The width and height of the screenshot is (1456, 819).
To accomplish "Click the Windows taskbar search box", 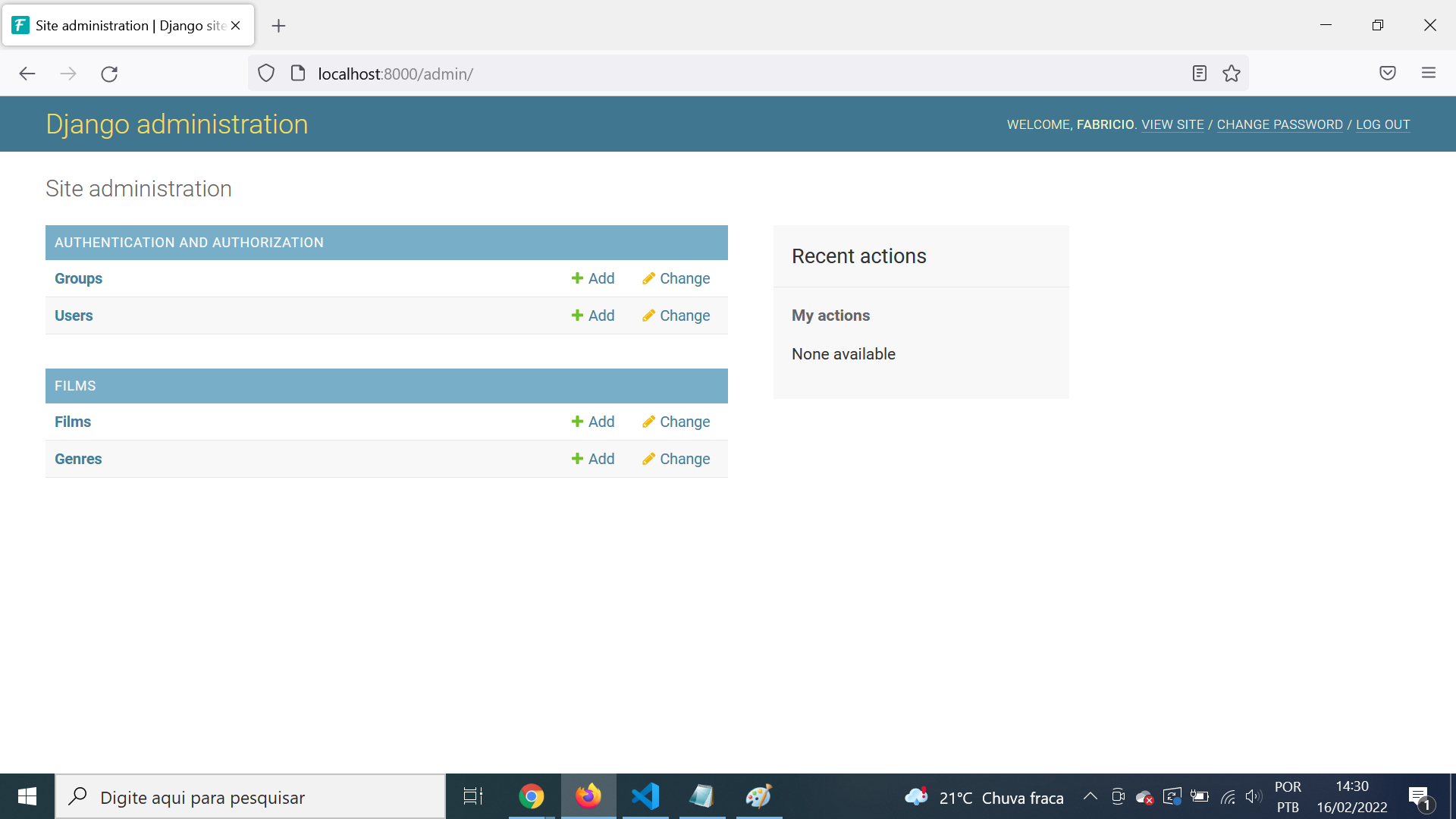I will coord(250,797).
